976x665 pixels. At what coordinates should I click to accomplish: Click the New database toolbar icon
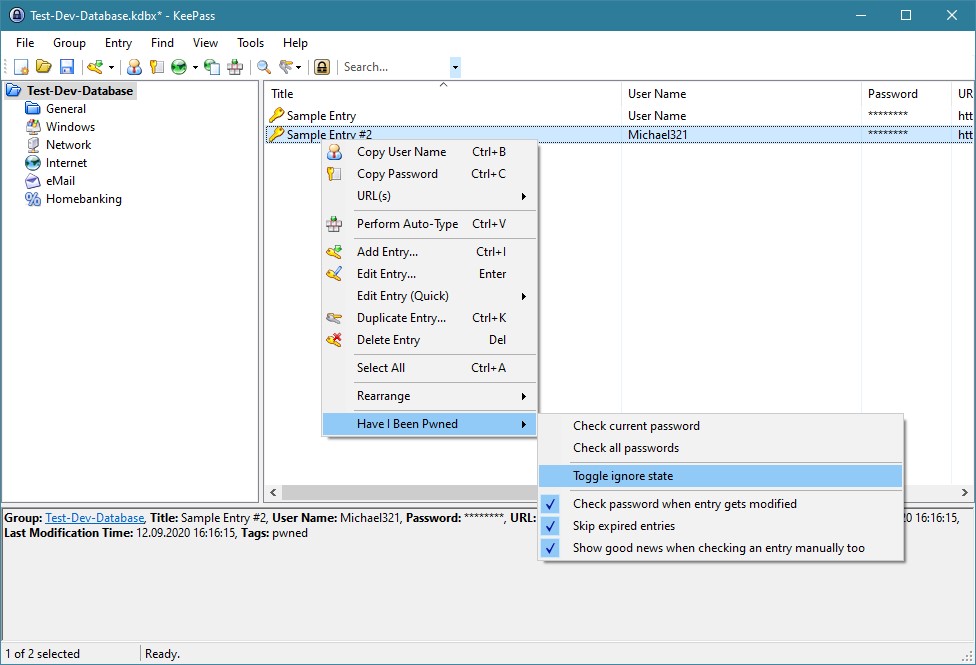pos(21,67)
